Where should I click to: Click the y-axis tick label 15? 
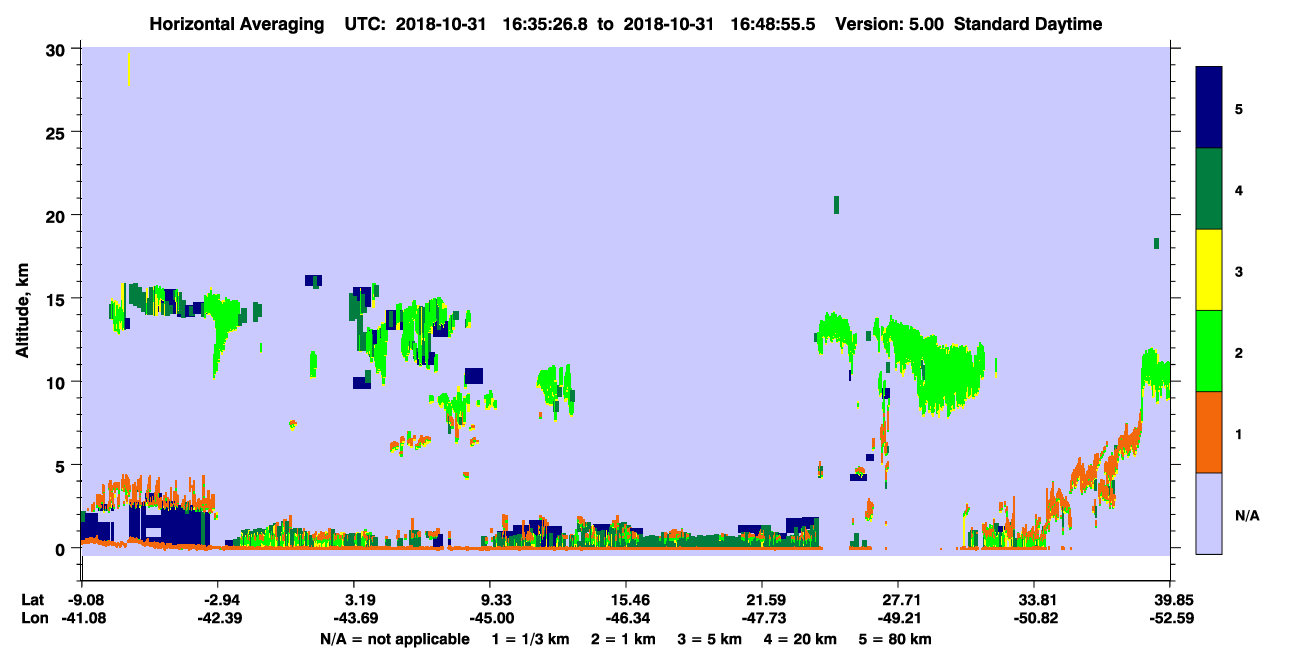[x=57, y=298]
